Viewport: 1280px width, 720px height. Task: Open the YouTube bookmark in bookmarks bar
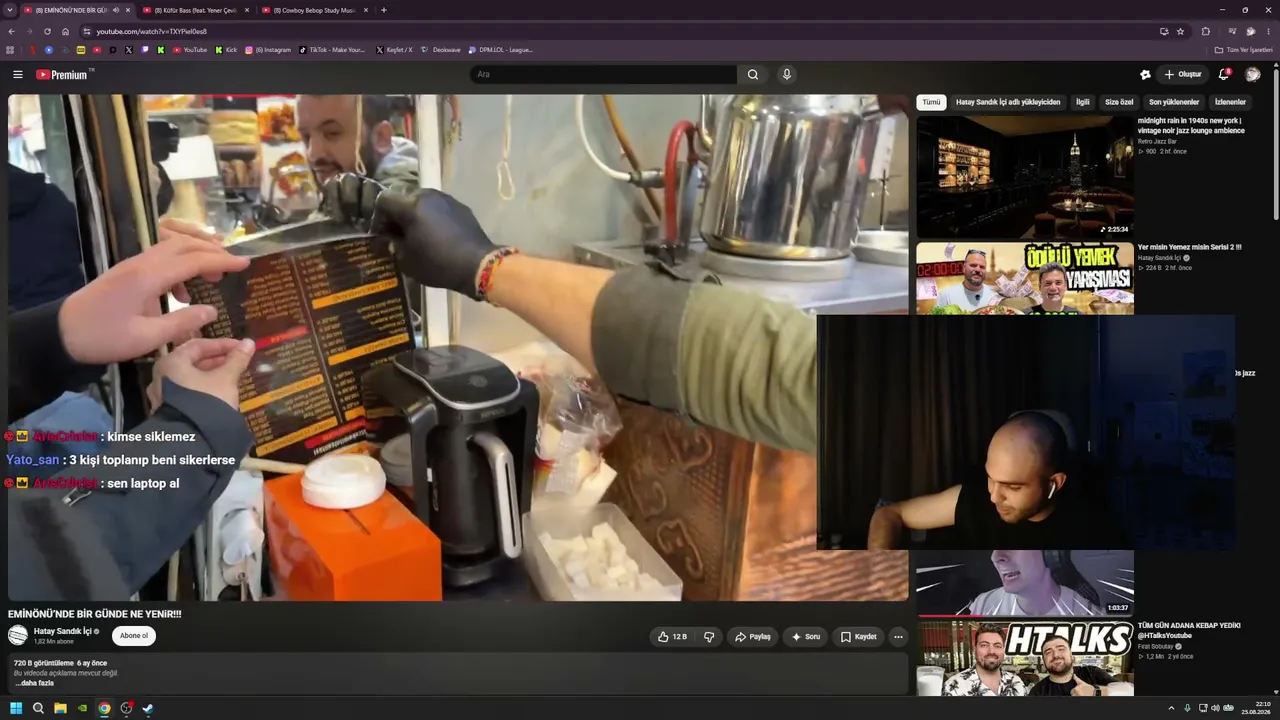(x=190, y=50)
